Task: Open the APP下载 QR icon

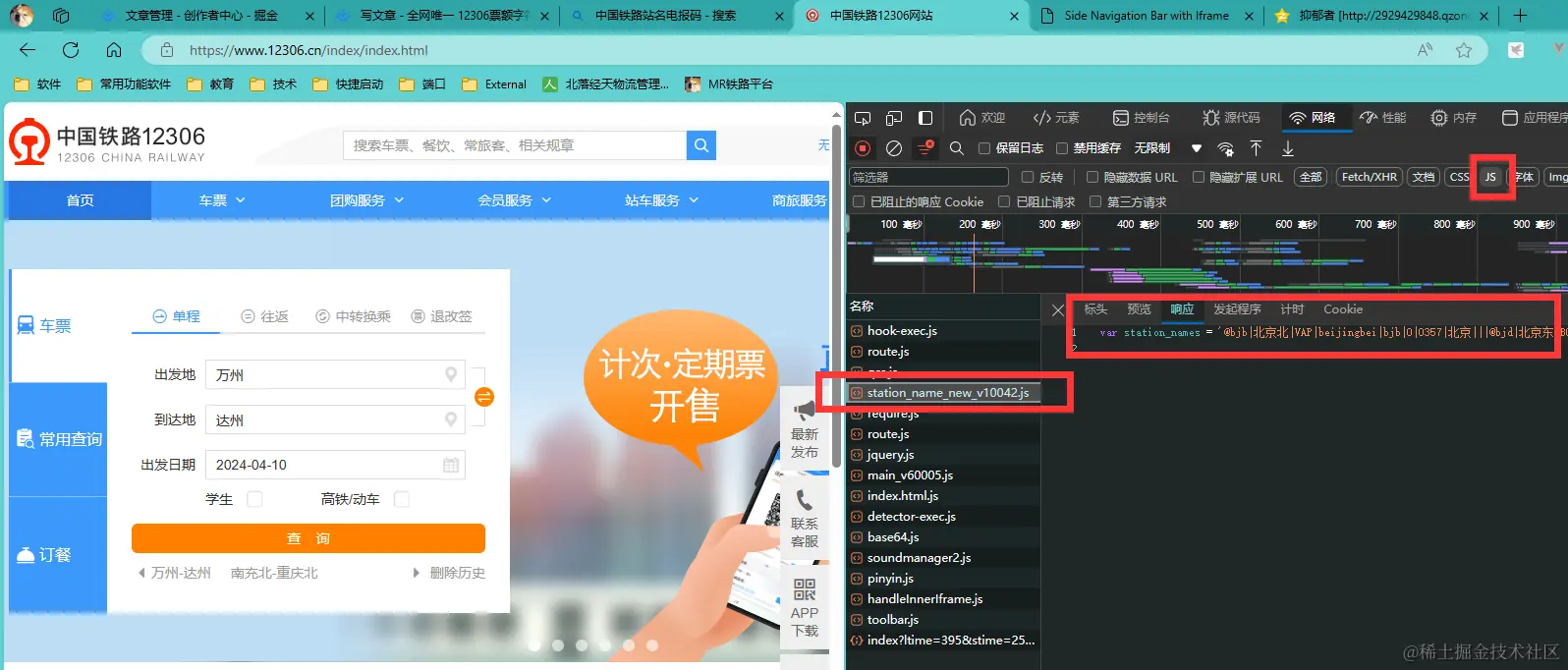Action: point(805,589)
